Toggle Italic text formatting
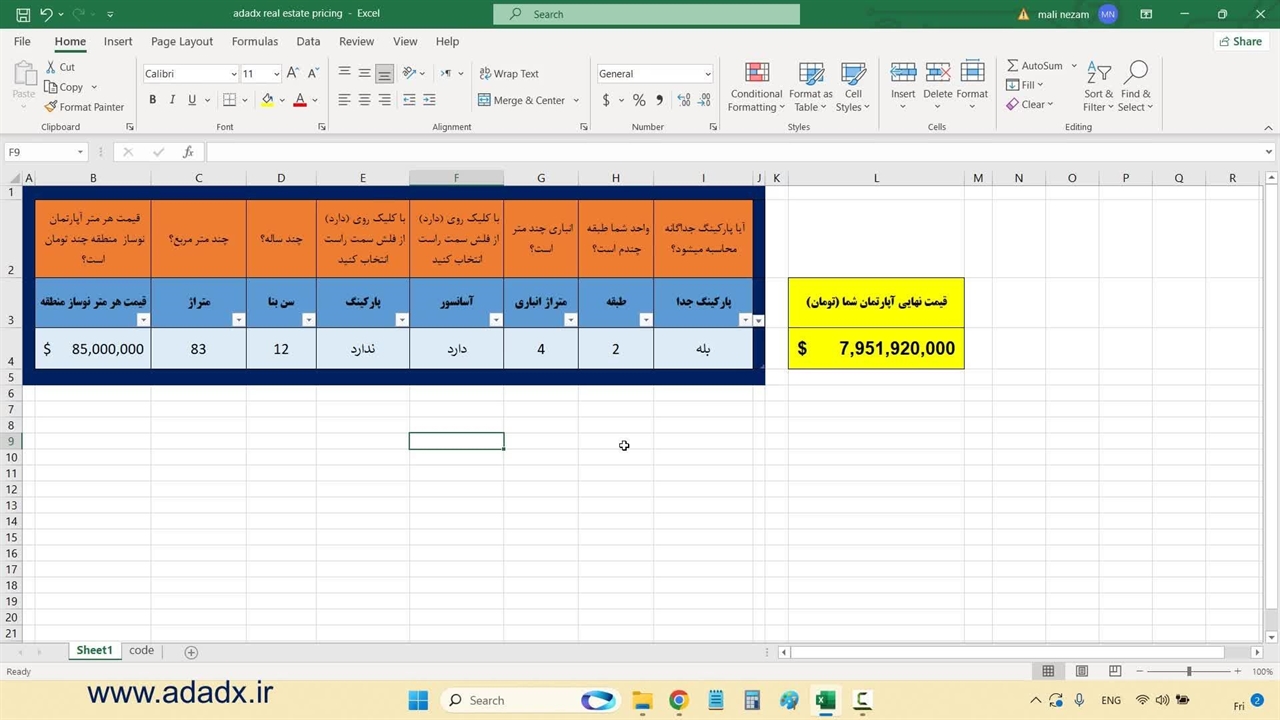 pyautogui.click(x=172, y=100)
